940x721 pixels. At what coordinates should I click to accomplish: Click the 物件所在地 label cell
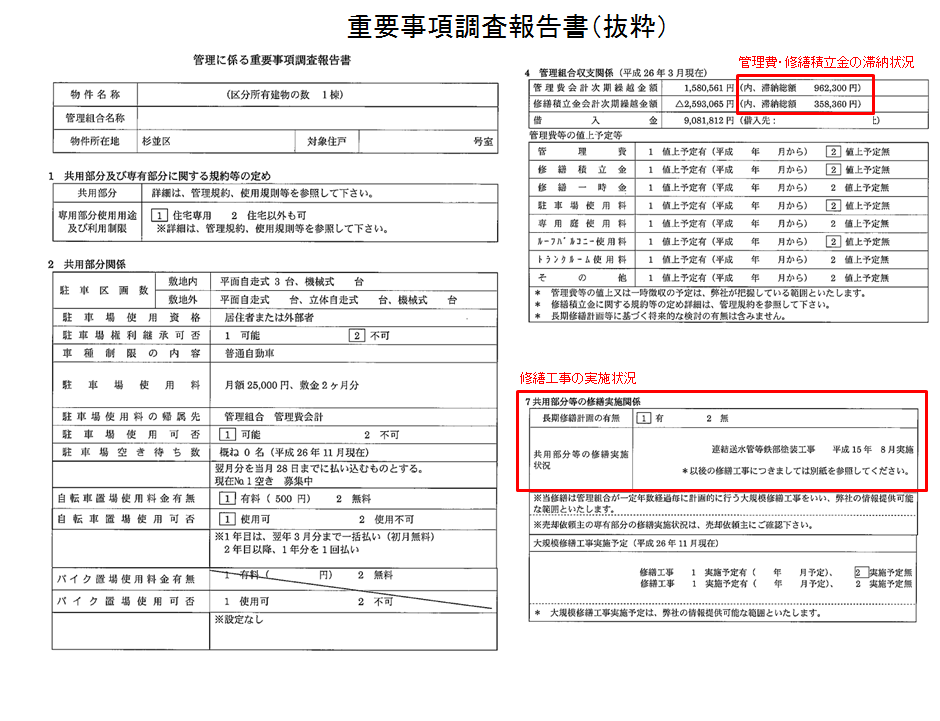95,141
